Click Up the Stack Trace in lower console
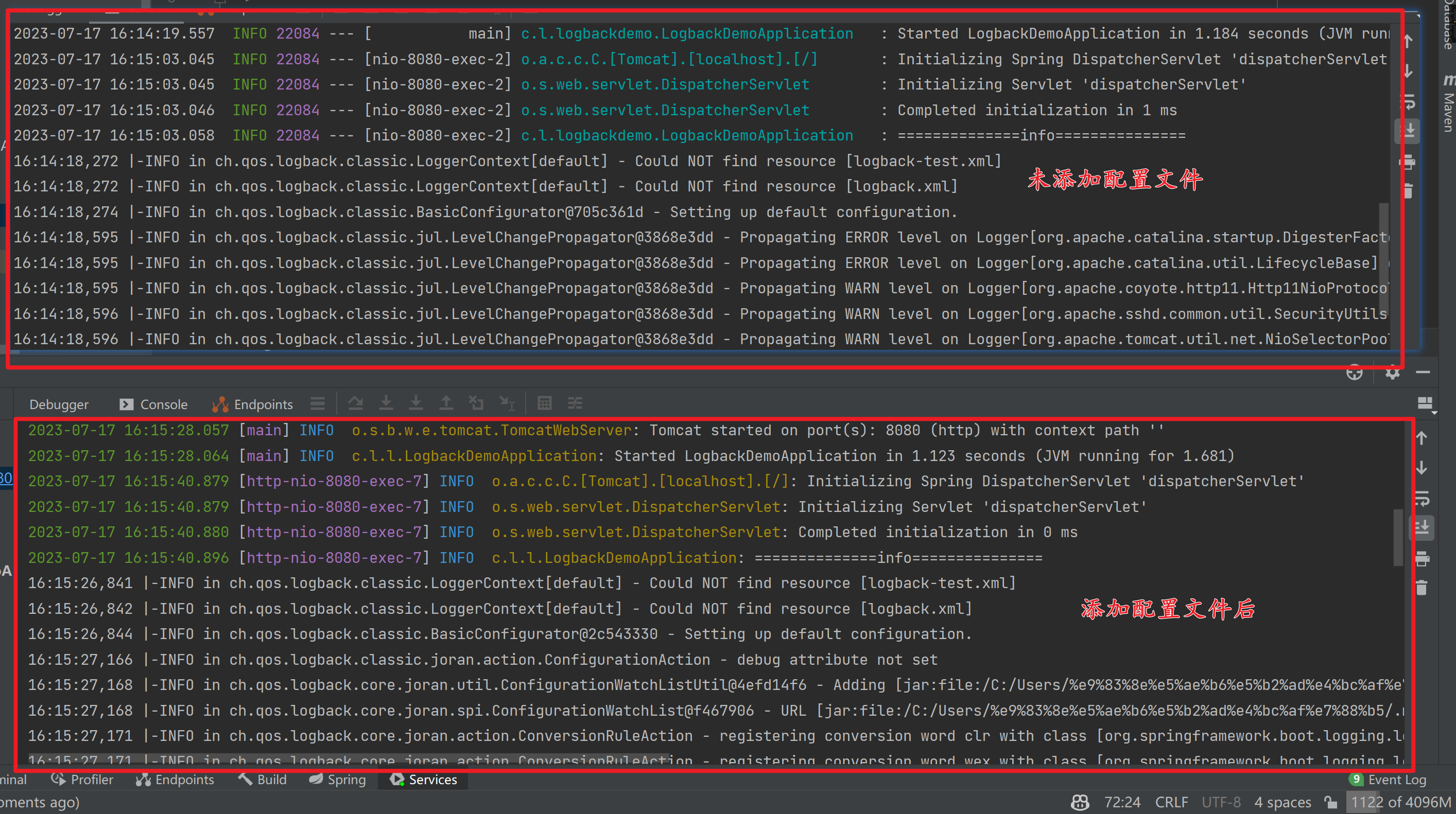1456x814 pixels. click(x=1422, y=438)
